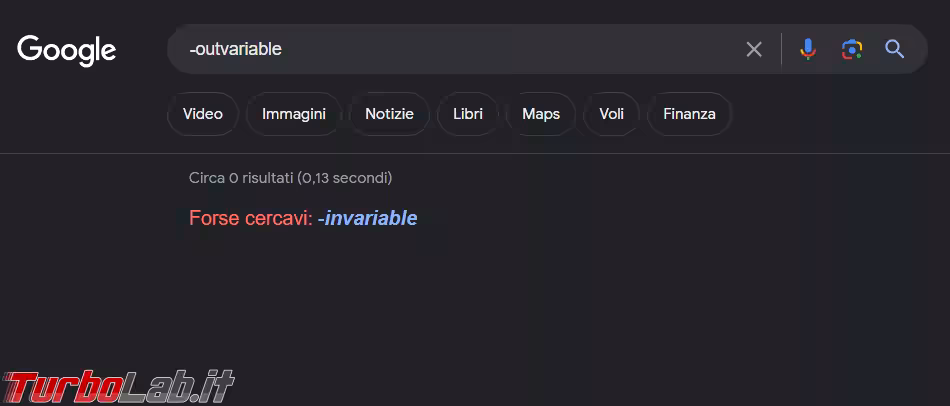Open the Voli search filter

(x=612, y=114)
